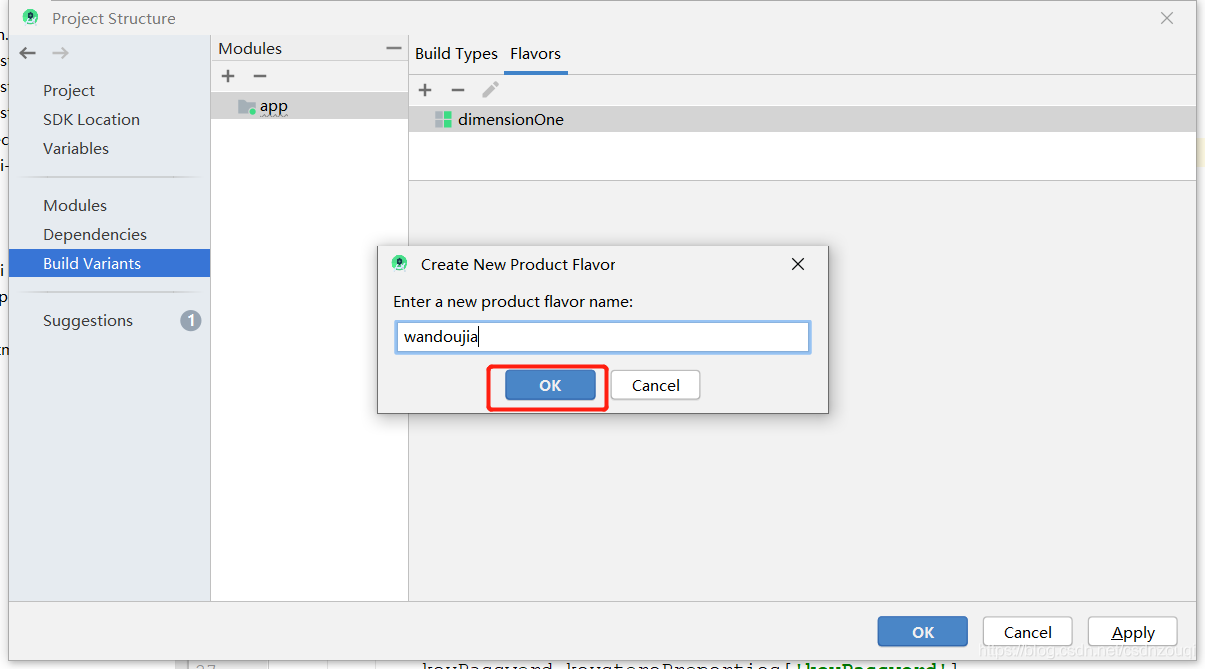
Task: Open SDK Location settings
Action: tap(91, 119)
